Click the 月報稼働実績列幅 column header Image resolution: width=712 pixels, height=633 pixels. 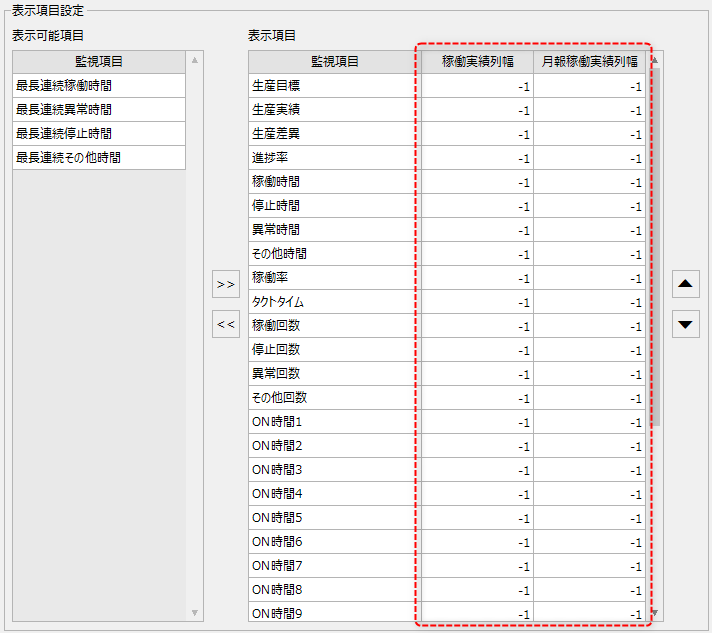pyautogui.click(x=589, y=62)
